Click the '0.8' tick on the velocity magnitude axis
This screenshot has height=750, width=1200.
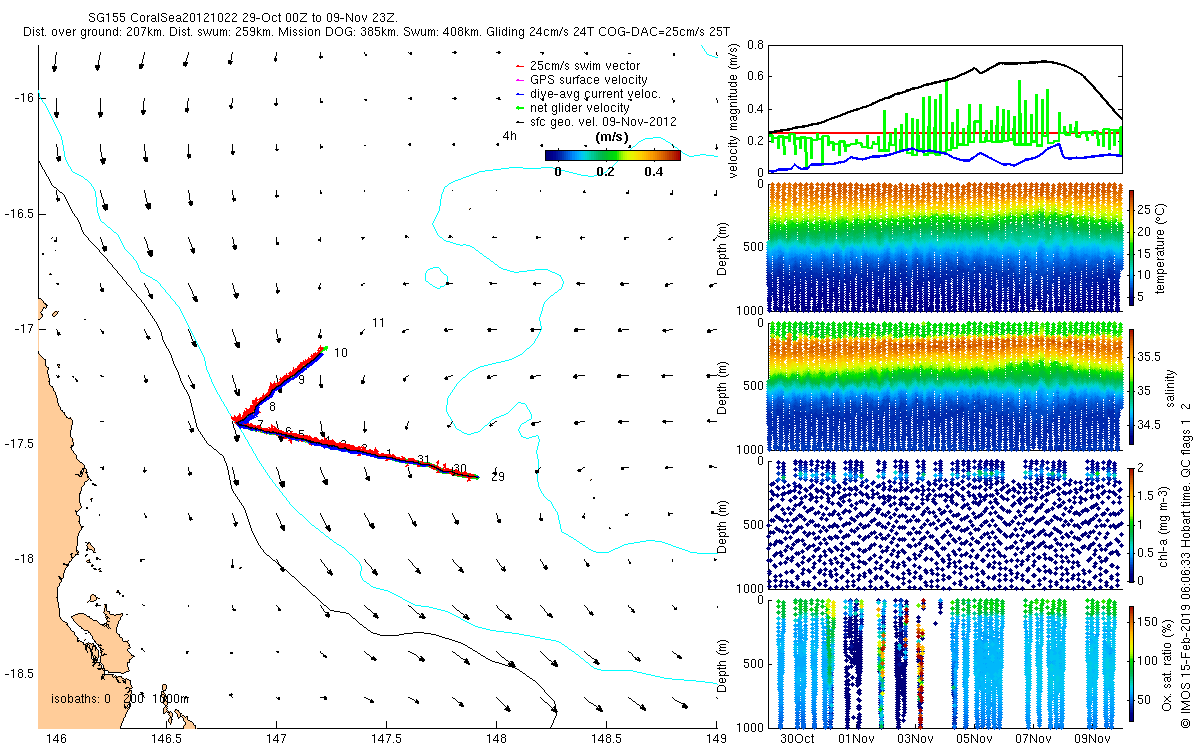pos(755,45)
